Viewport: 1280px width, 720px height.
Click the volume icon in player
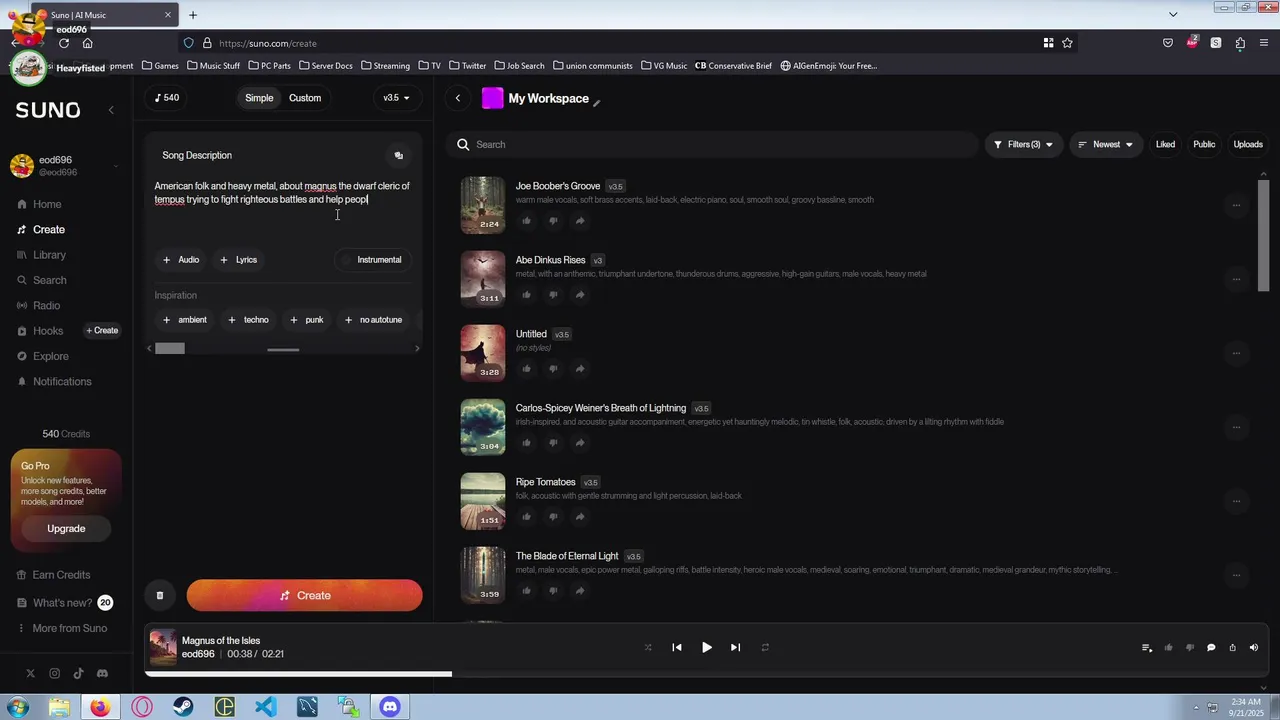(1254, 648)
